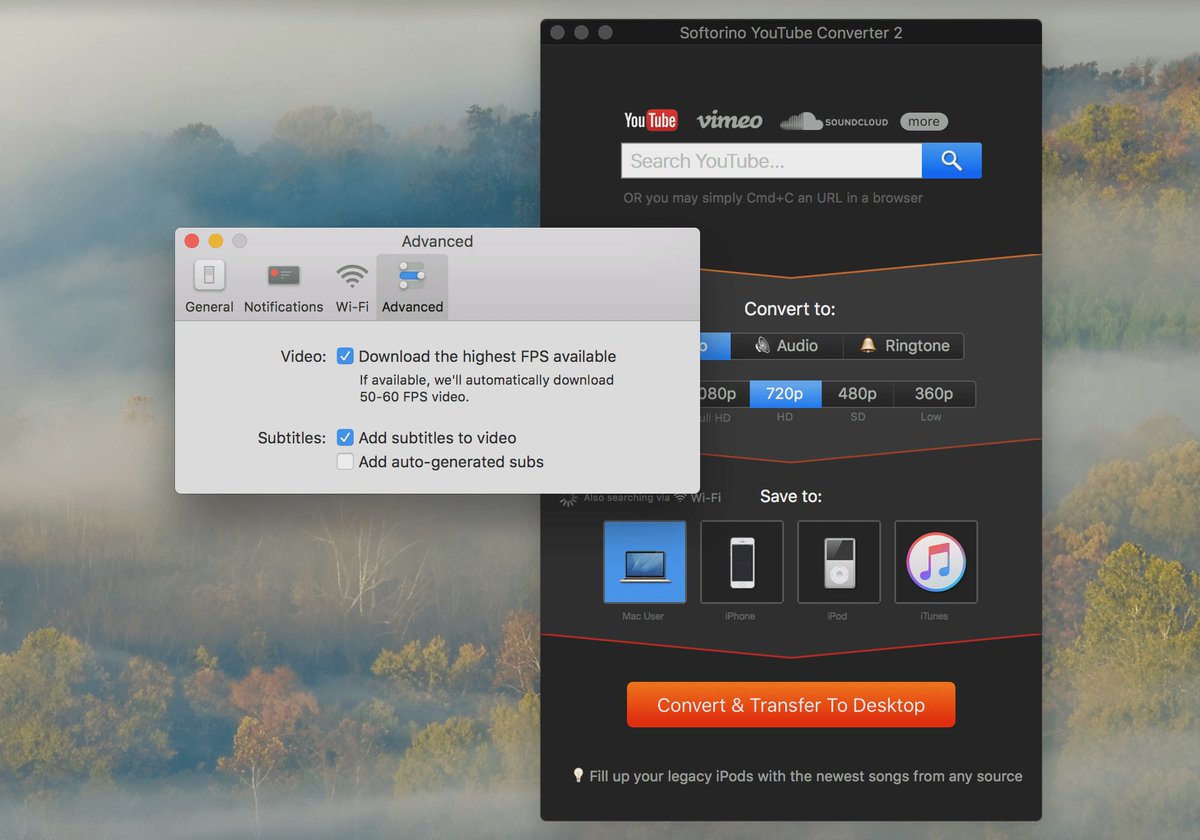Viewport: 1200px width, 840px height.
Task: Pick SoundCloud as the source
Action: (834, 121)
